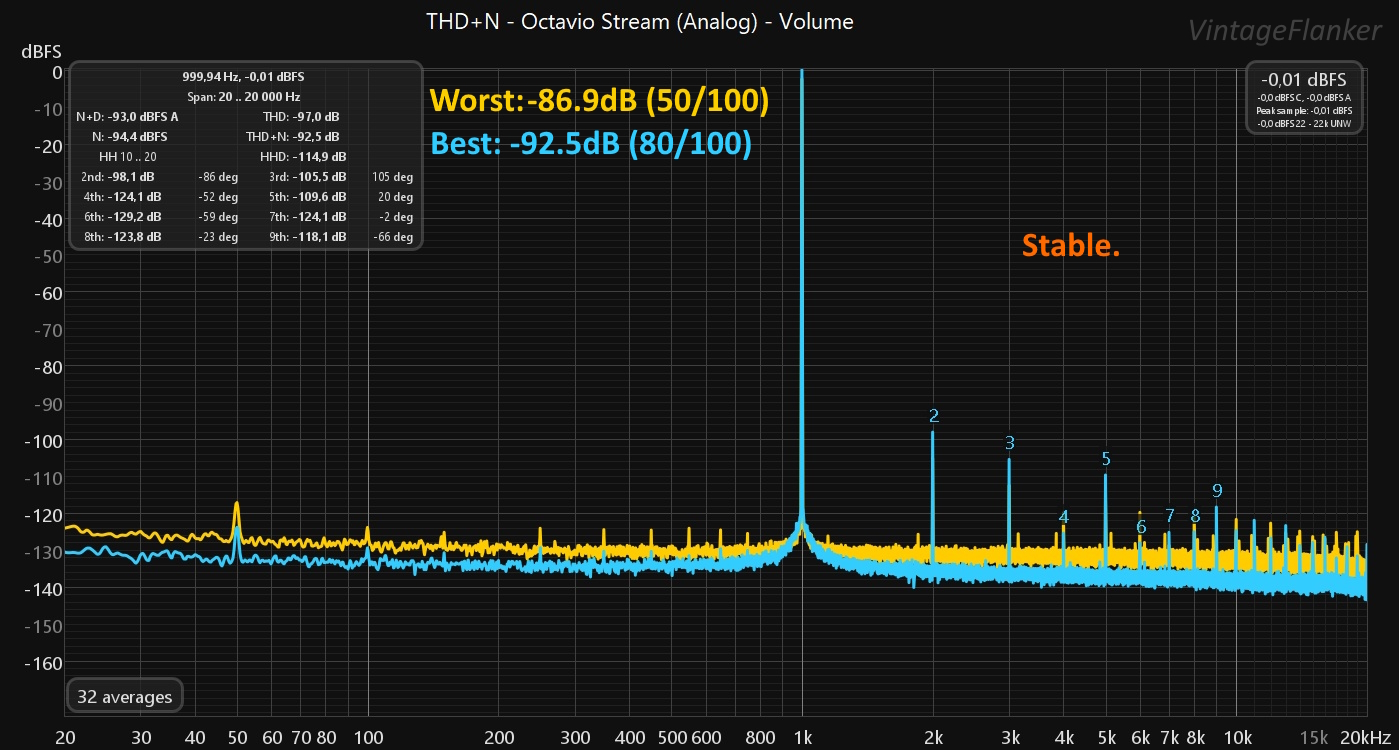Click harmonic marker "4" above the 4k peak
The height and width of the screenshot is (750, 1399).
tap(1064, 517)
